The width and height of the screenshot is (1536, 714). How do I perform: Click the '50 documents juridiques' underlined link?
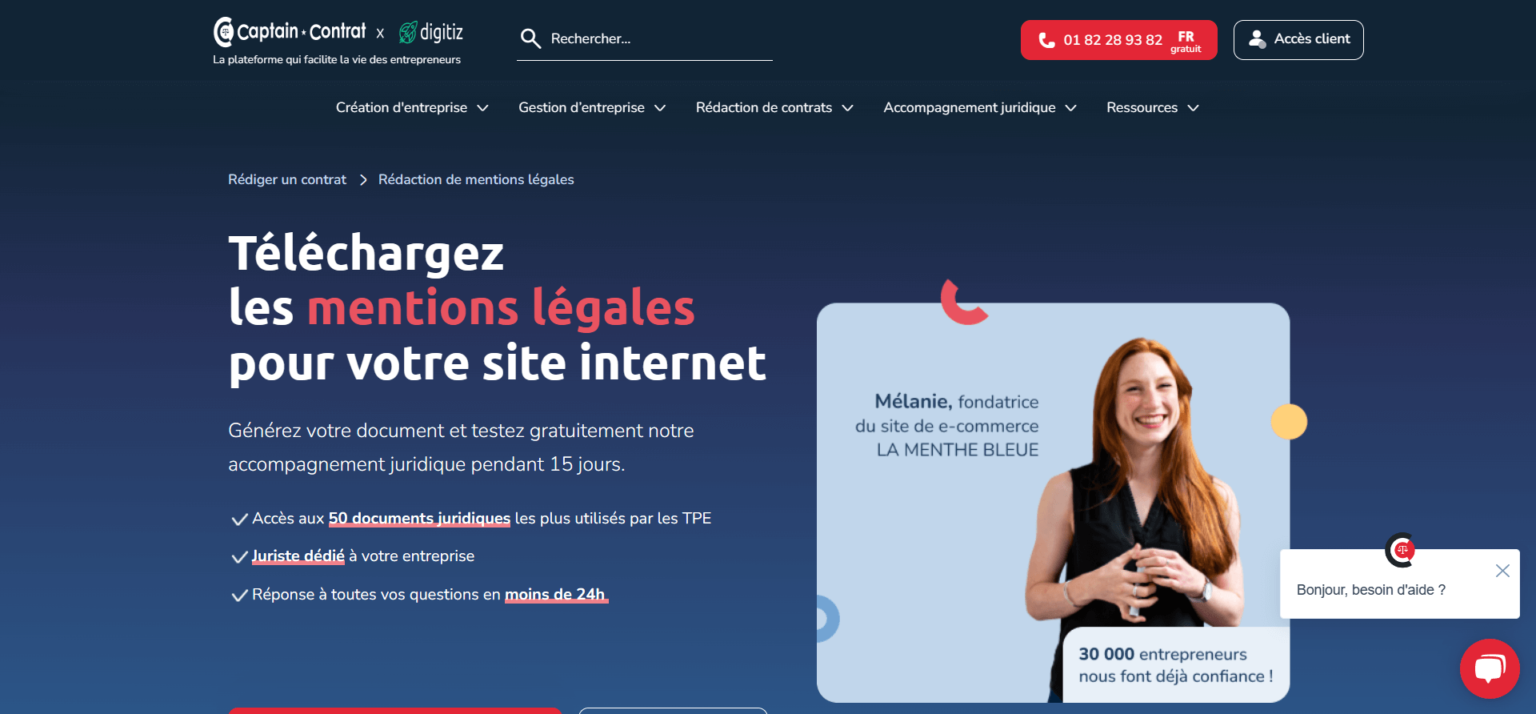[x=419, y=519]
